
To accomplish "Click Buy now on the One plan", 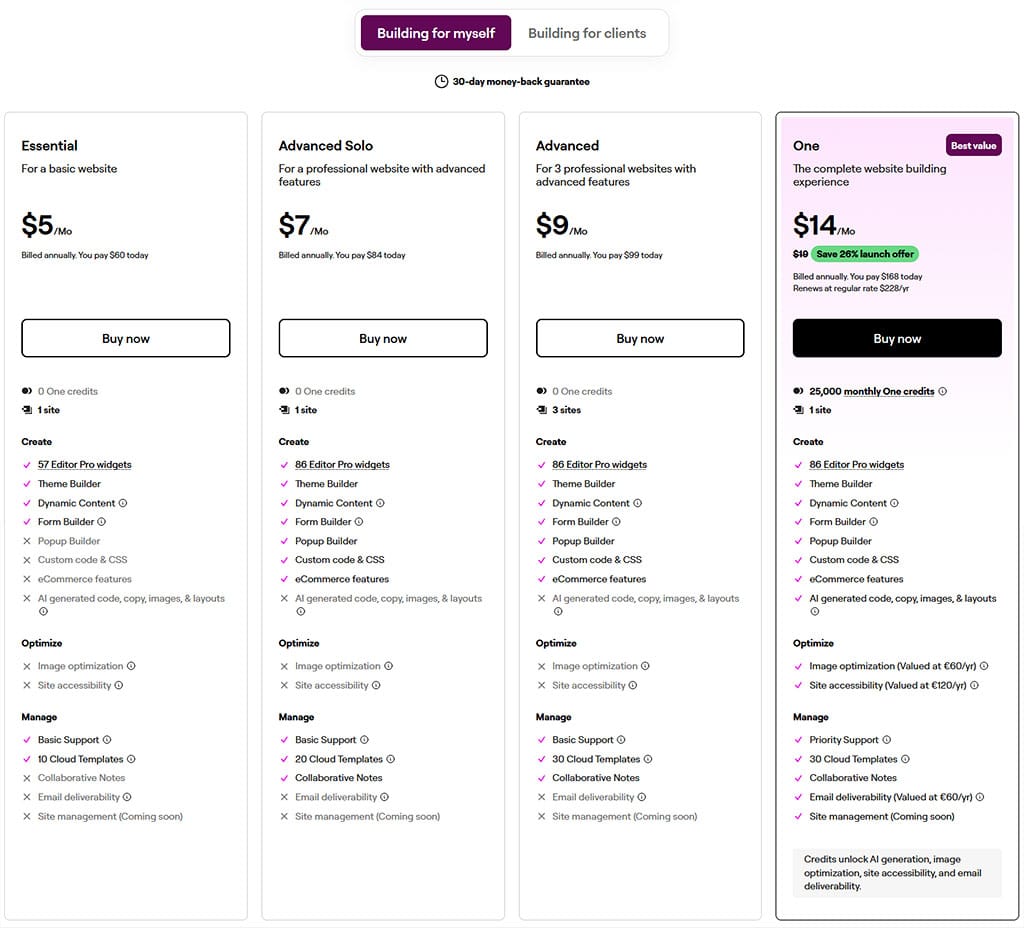I will [x=897, y=338].
